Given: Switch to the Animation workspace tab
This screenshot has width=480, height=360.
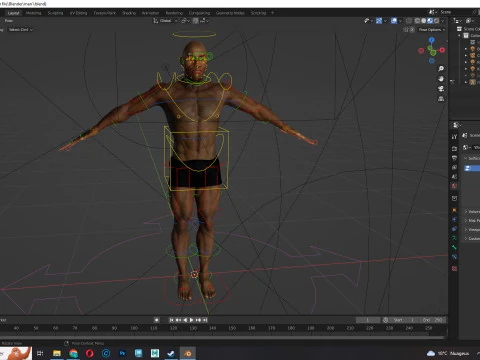Looking at the screenshot, I should (x=150, y=13).
